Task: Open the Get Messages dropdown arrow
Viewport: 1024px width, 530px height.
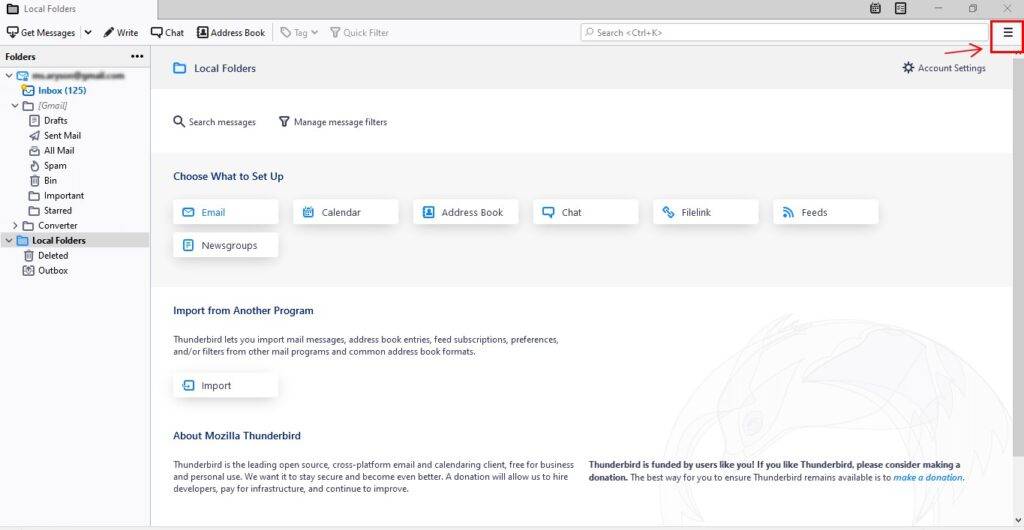Action: pyautogui.click(x=88, y=33)
